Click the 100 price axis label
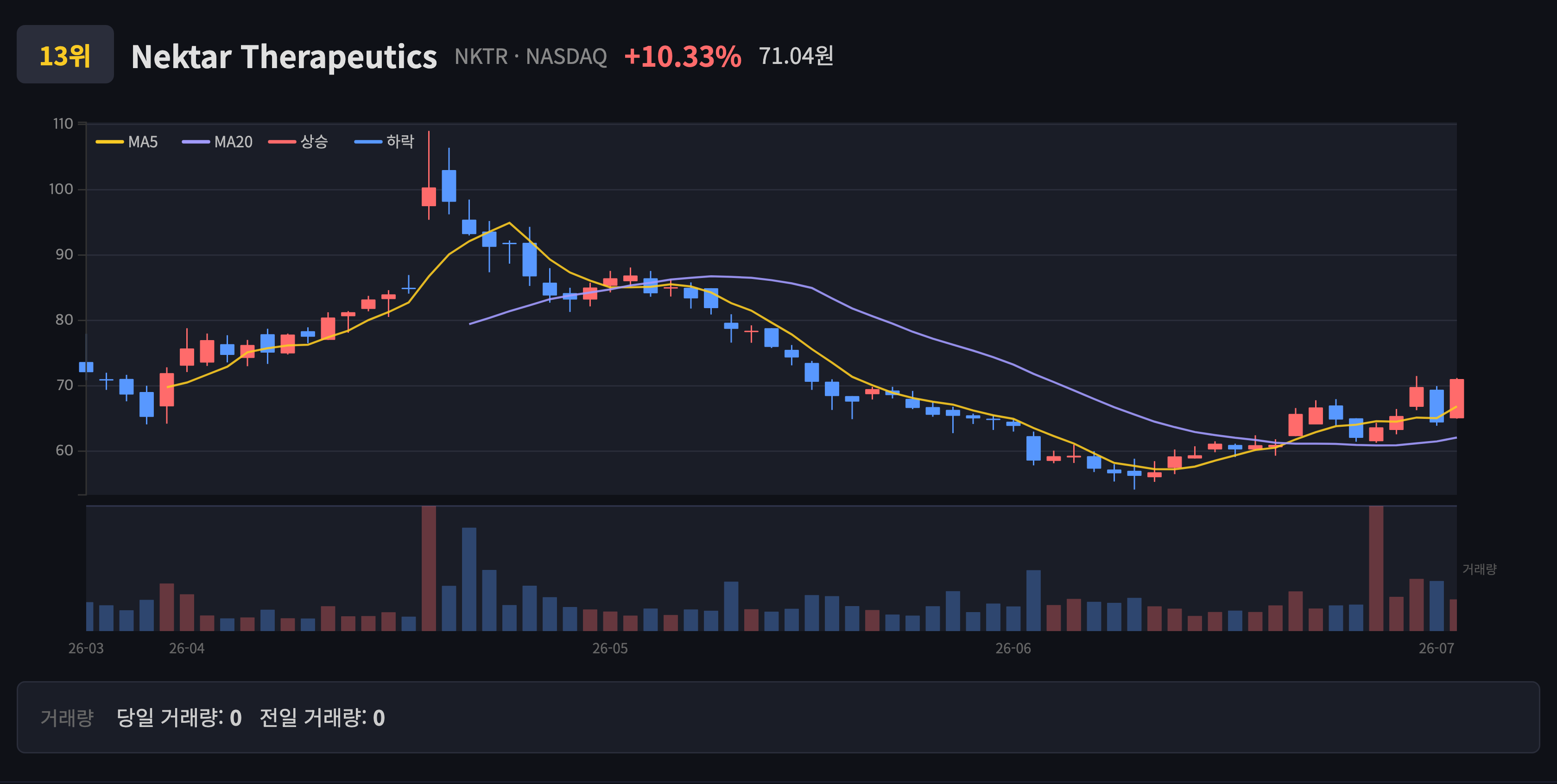Image resolution: width=1557 pixels, height=784 pixels. point(61,189)
